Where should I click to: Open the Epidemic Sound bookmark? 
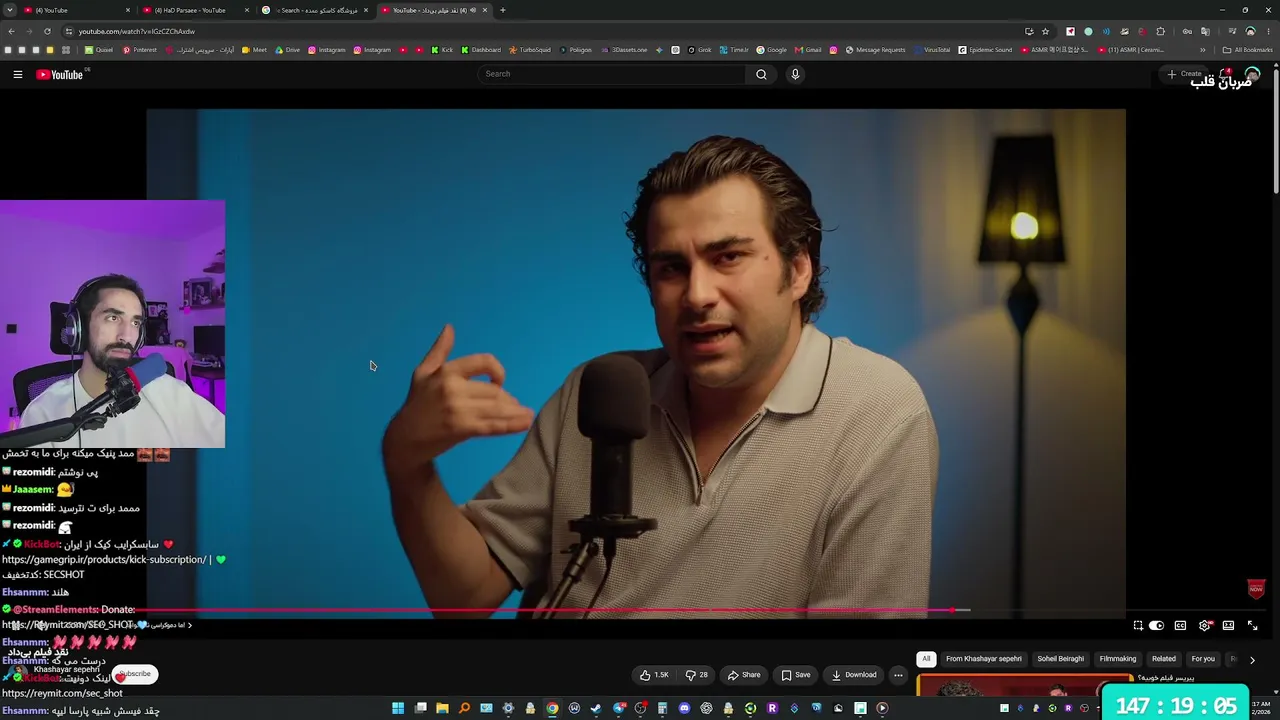tap(984, 50)
